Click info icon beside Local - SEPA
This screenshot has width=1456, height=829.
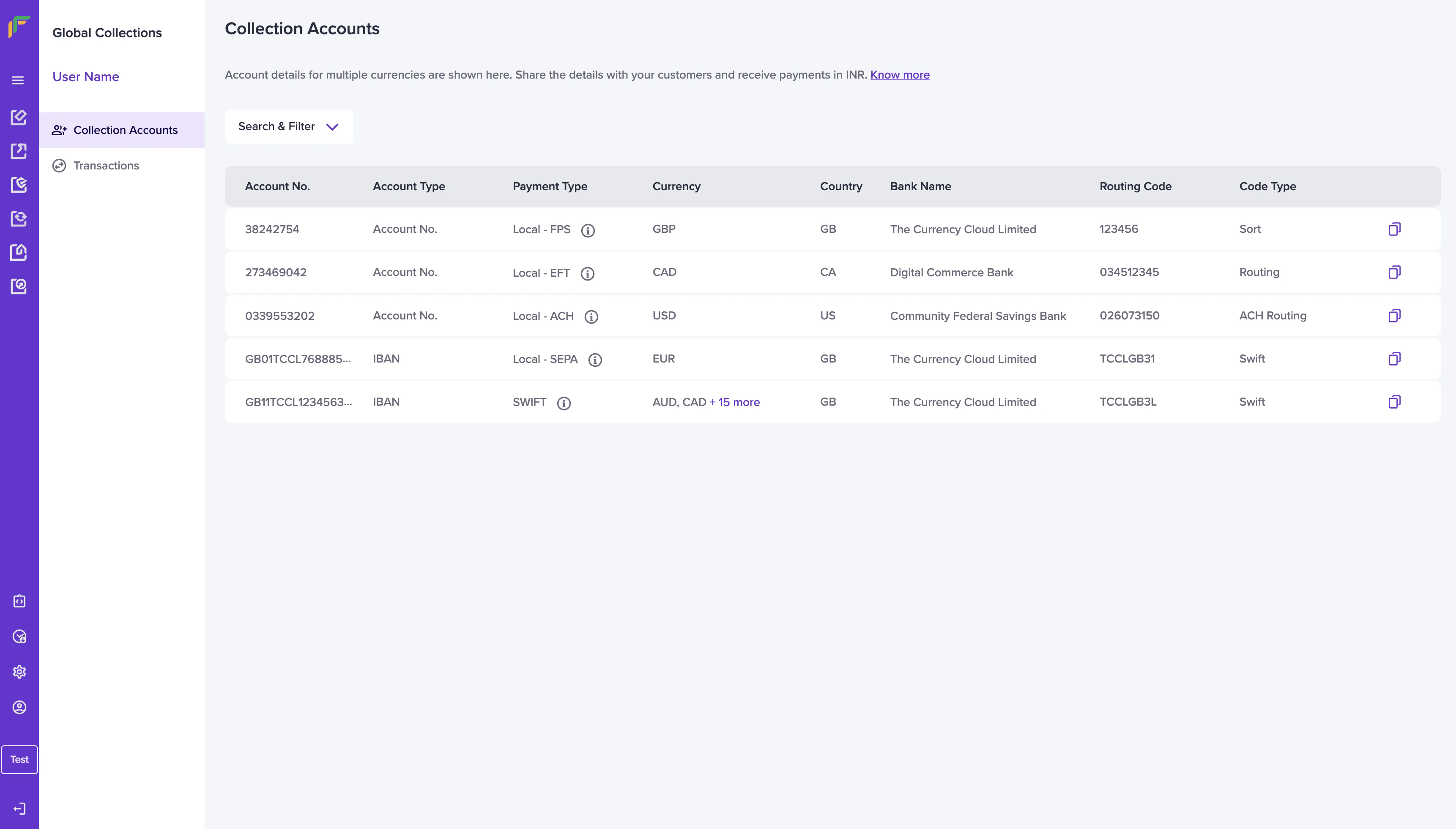click(595, 360)
